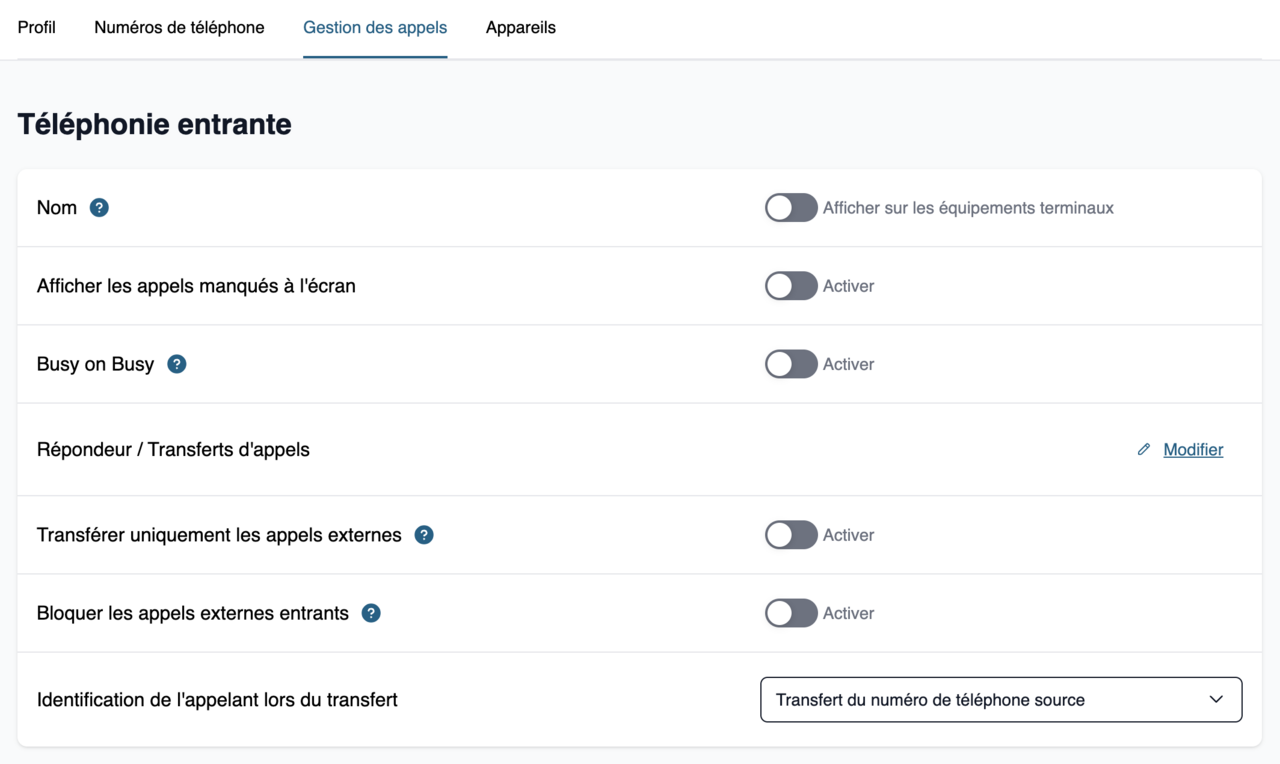The width and height of the screenshot is (1280, 764).
Task: Click Identification de l'appelant lors du transfert label
Action: pyautogui.click(x=217, y=700)
